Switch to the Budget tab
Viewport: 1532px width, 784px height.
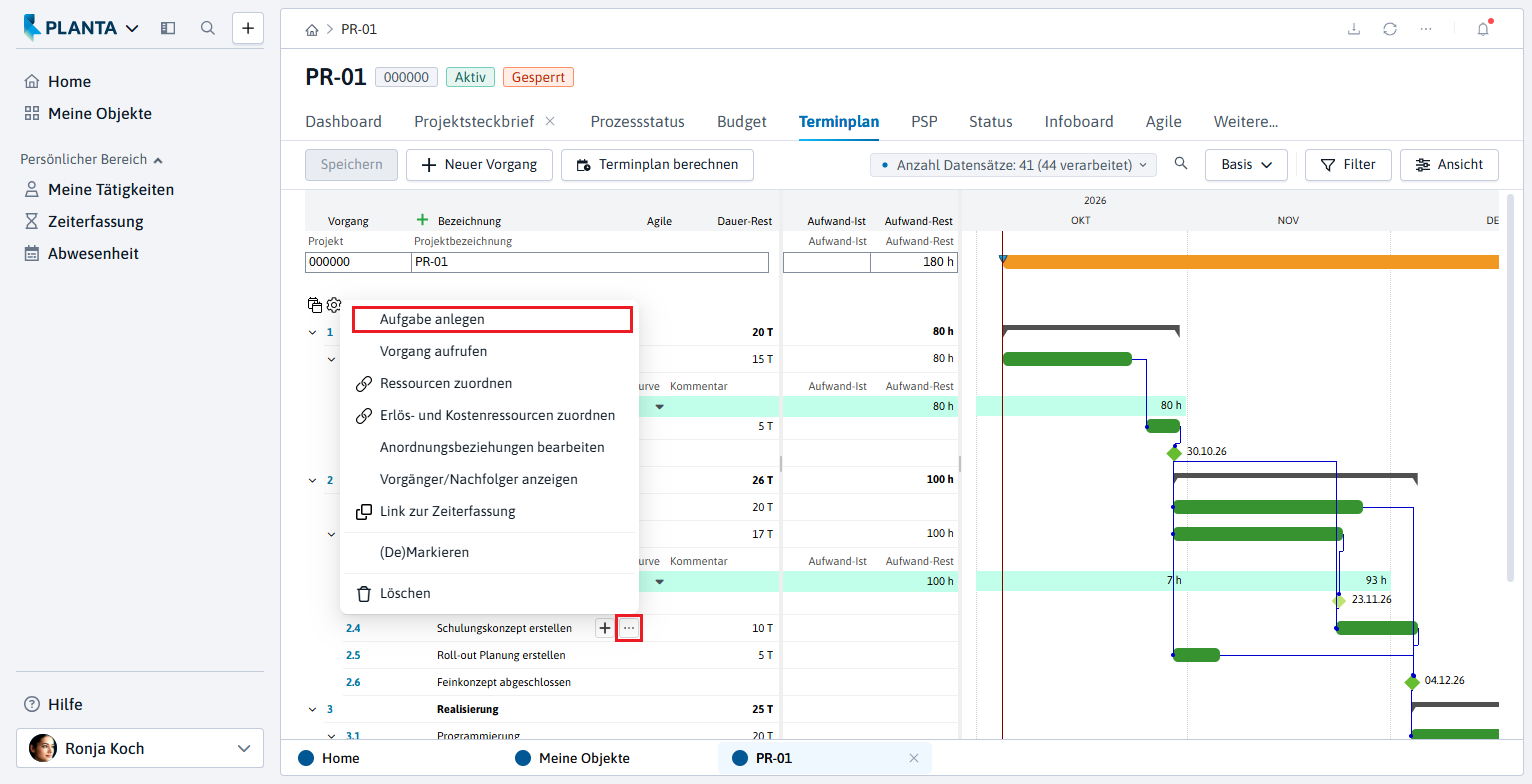[x=742, y=122]
